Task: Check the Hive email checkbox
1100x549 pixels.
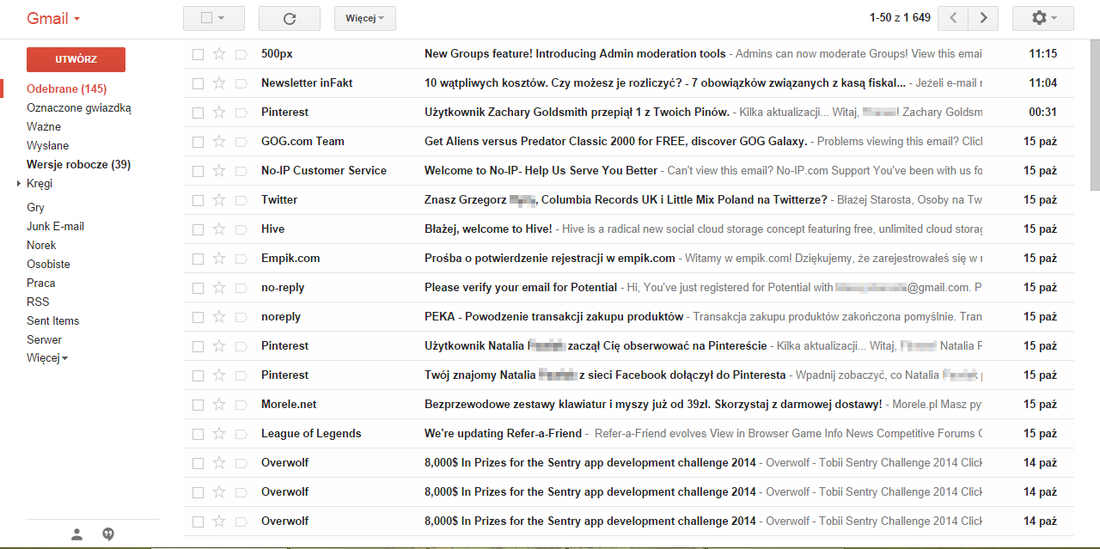Action: [198, 229]
